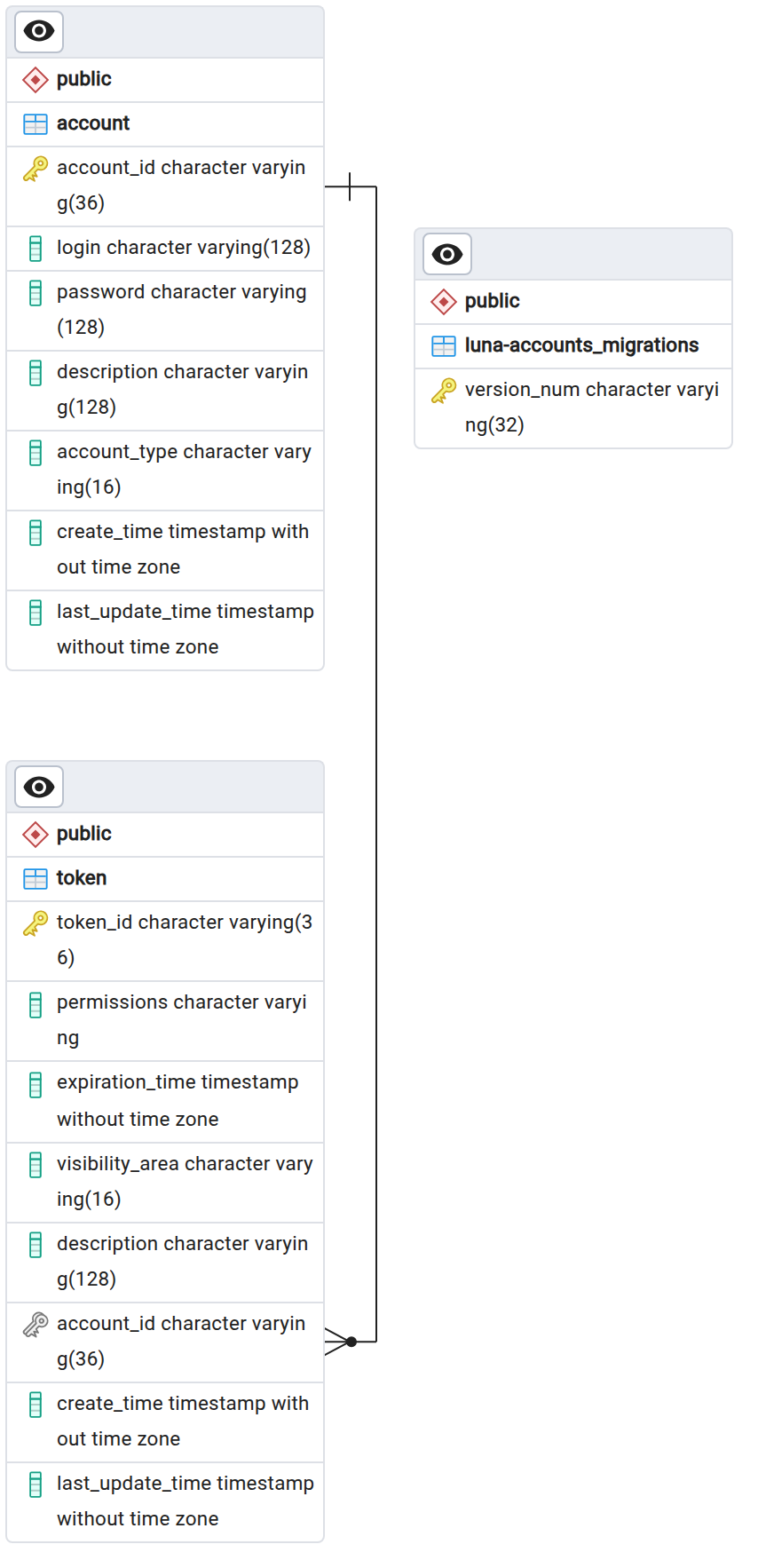758x1568 pixels.
Task: Select the visibility_area column row
Action: [x=165, y=1183]
